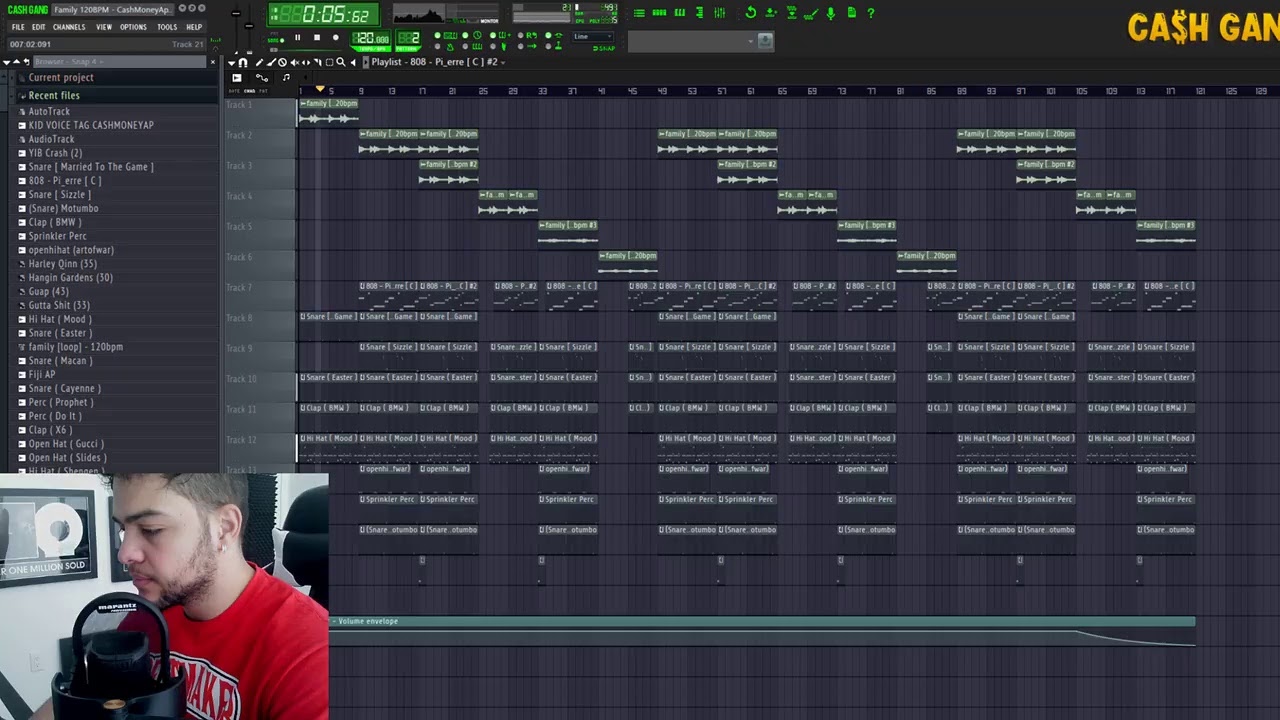
Task: Select the Zoom magnifier tool
Action: pyautogui.click(x=341, y=63)
